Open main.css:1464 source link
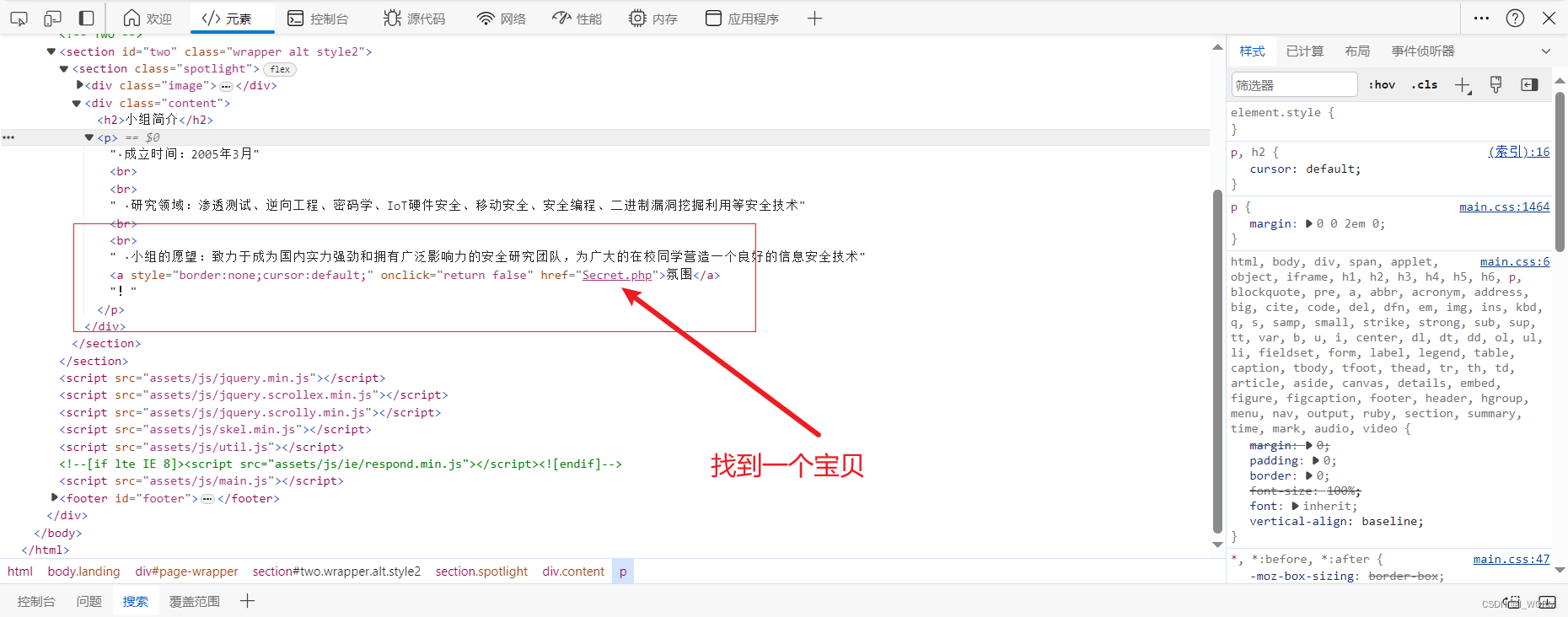Screen dimensions: 1568x617 tap(1504, 207)
